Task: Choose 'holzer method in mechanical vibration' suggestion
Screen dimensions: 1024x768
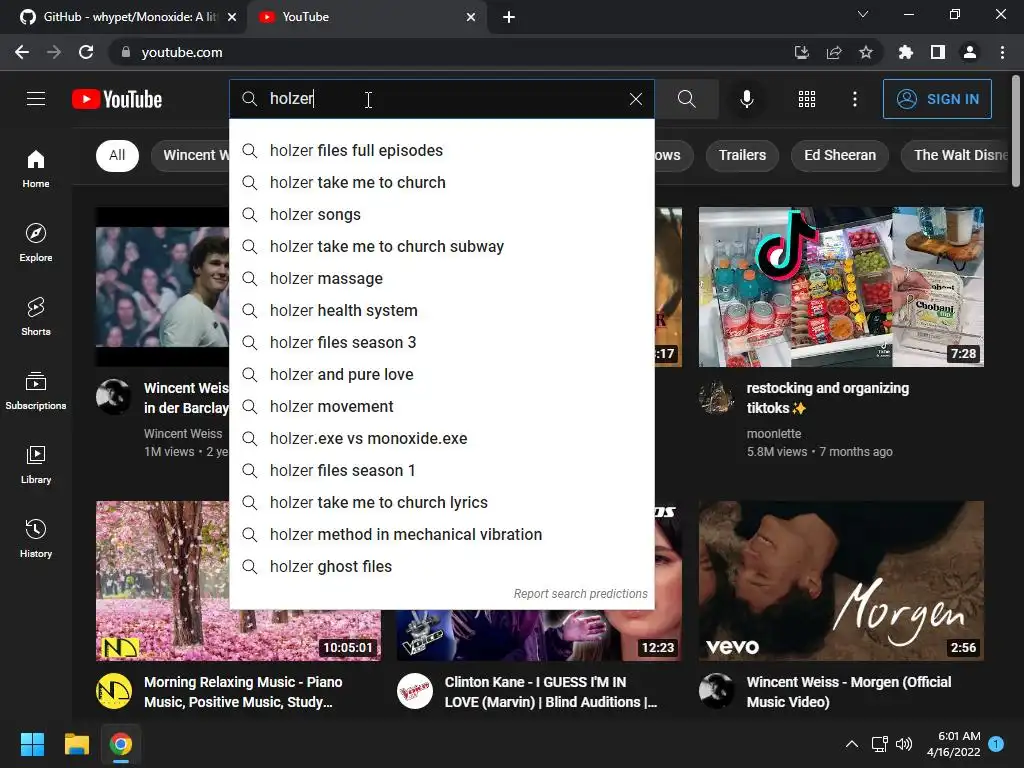Action: coord(441,535)
